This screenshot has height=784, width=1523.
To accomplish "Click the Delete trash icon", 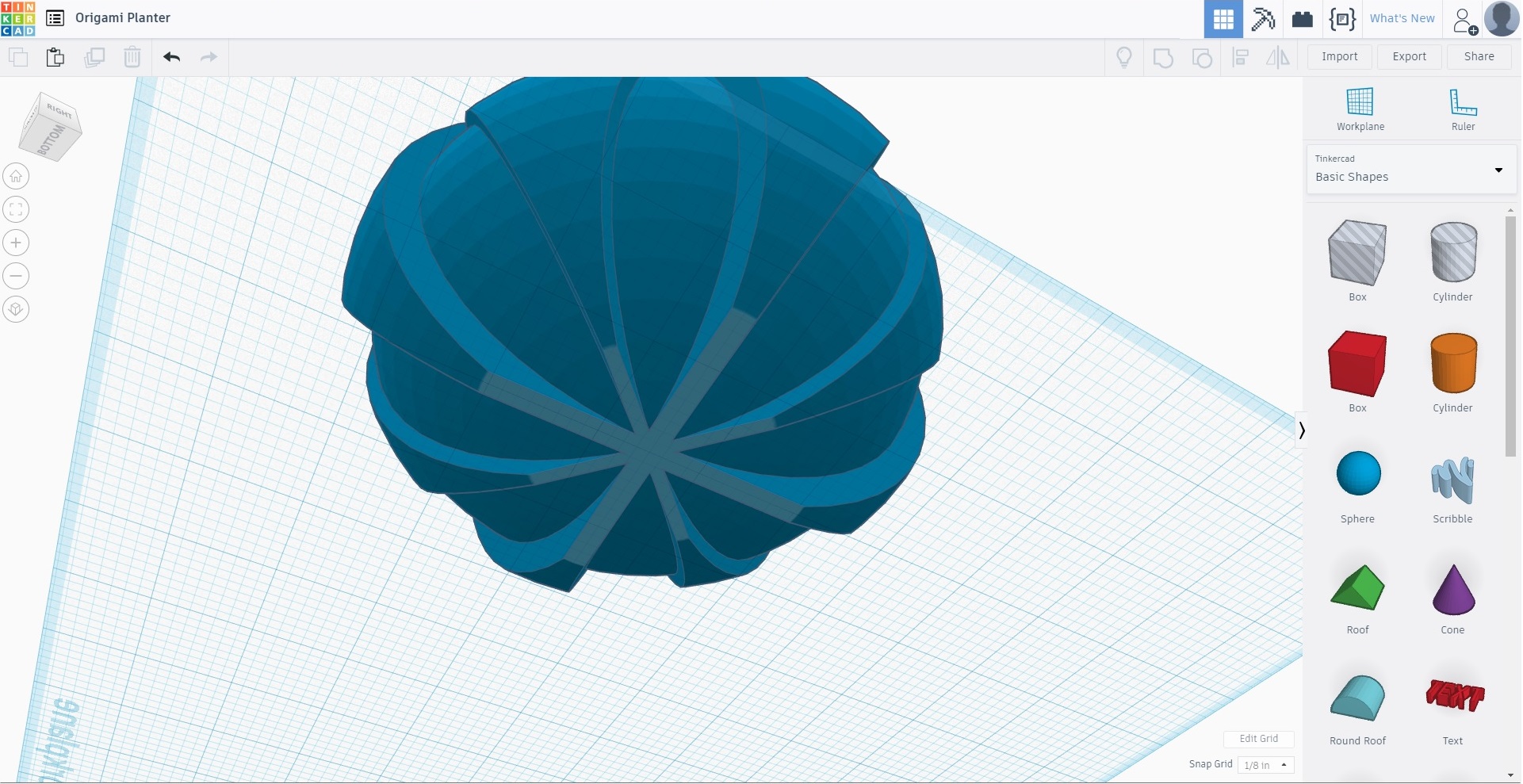I will click(x=132, y=57).
